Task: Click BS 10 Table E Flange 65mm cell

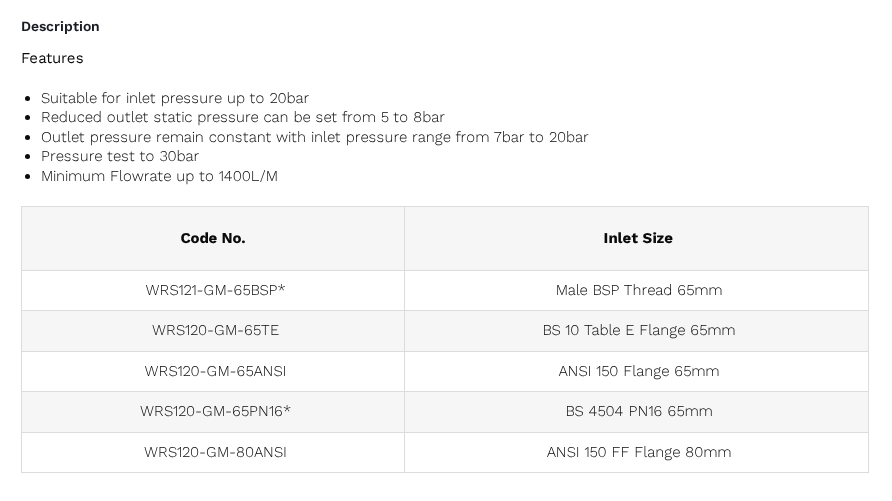Action: pos(638,330)
